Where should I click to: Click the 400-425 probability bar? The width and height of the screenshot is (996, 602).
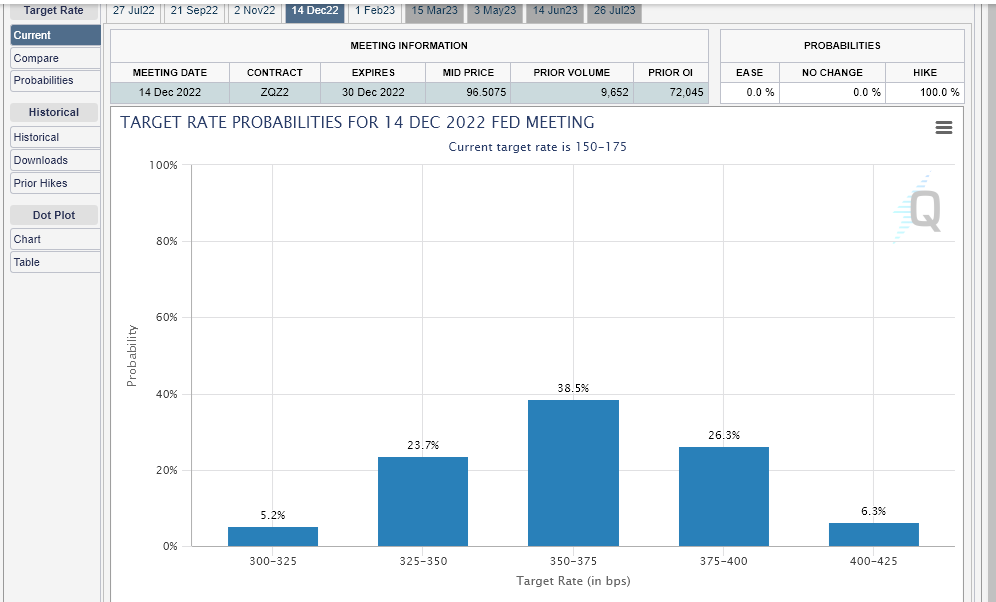pos(873,535)
